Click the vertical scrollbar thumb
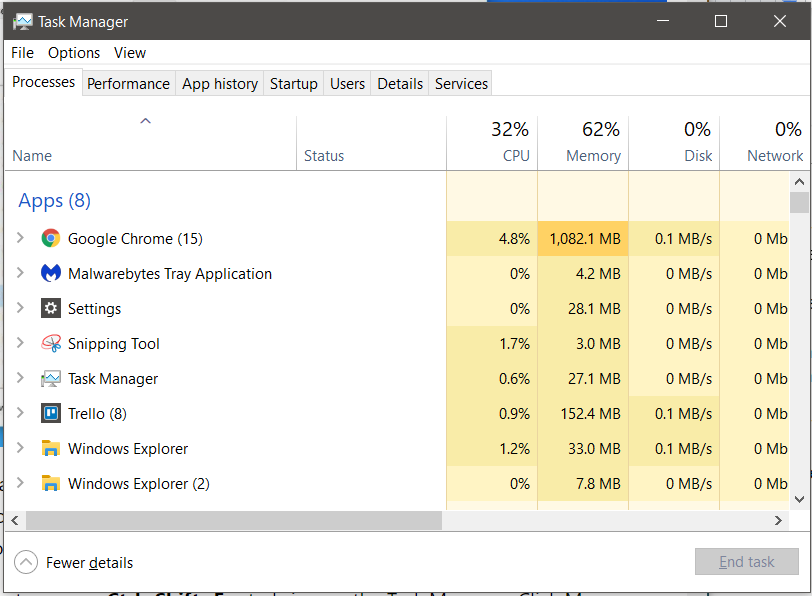Screen dimensions: 812x596 tap(799, 202)
